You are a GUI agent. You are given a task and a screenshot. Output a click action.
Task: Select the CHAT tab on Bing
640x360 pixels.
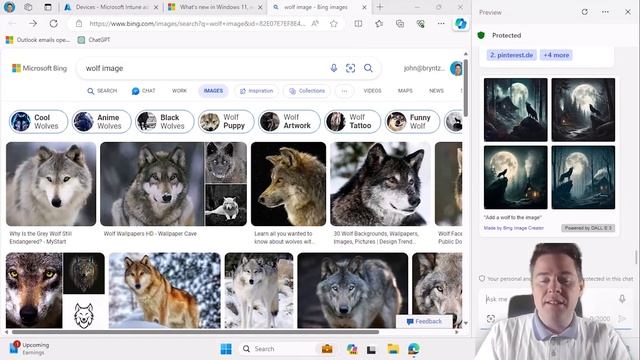[x=144, y=91]
